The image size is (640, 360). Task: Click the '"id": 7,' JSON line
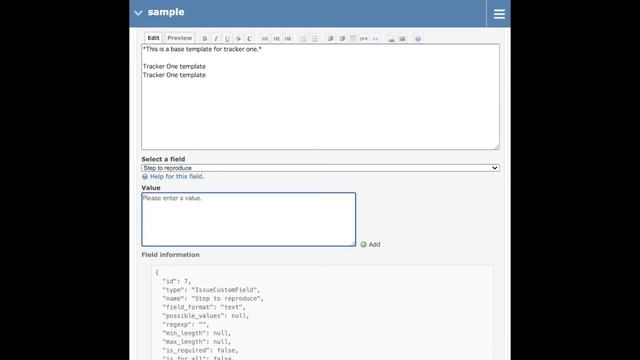(176, 281)
